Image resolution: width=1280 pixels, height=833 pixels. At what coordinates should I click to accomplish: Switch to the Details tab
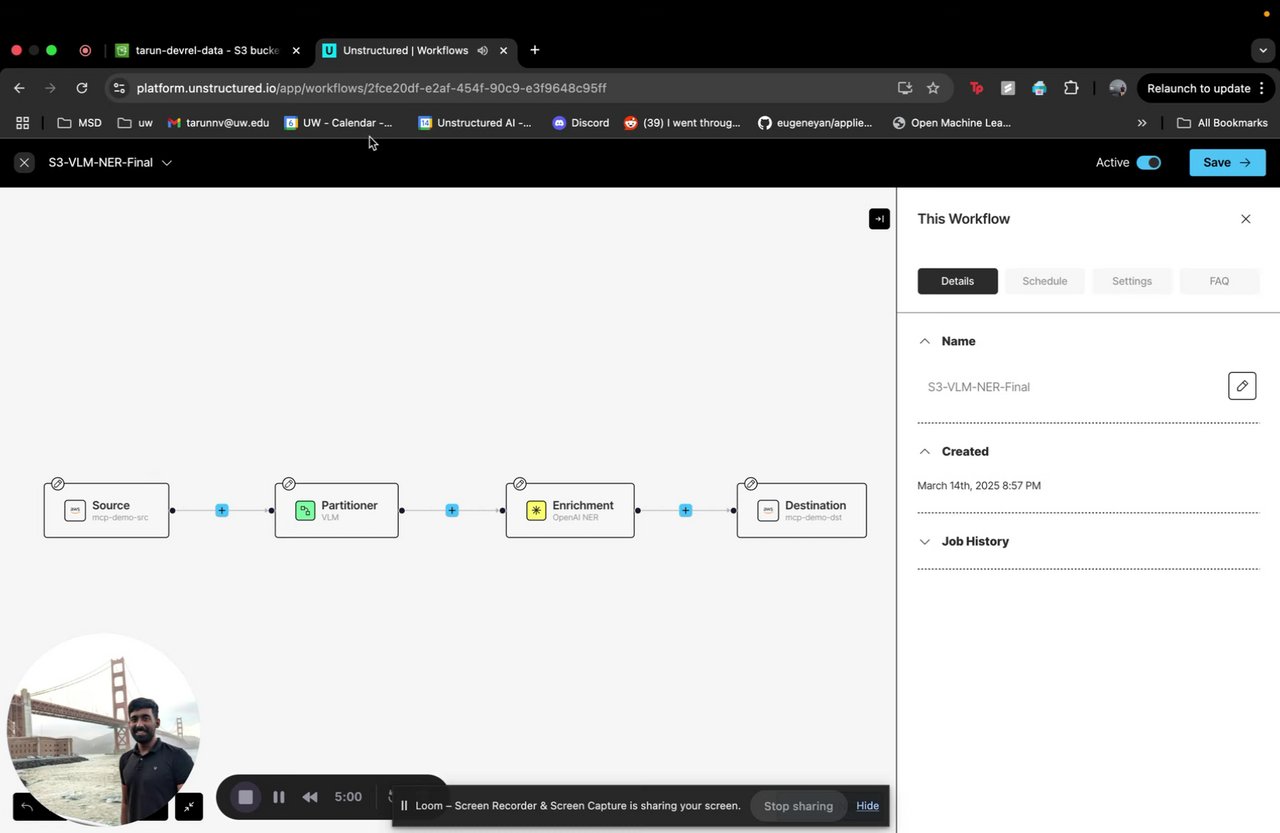click(957, 281)
